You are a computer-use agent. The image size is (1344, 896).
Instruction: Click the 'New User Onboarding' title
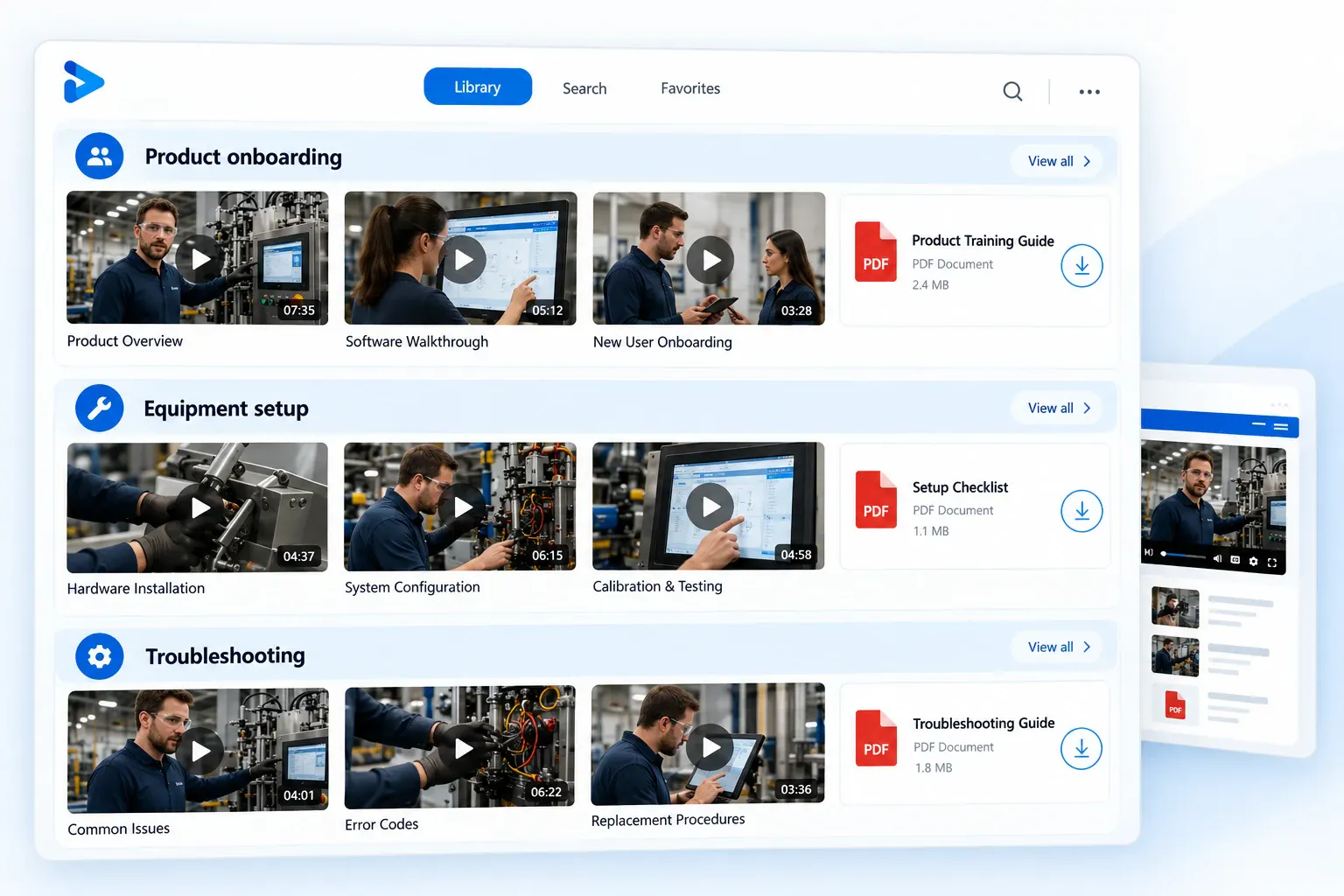tap(662, 342)
